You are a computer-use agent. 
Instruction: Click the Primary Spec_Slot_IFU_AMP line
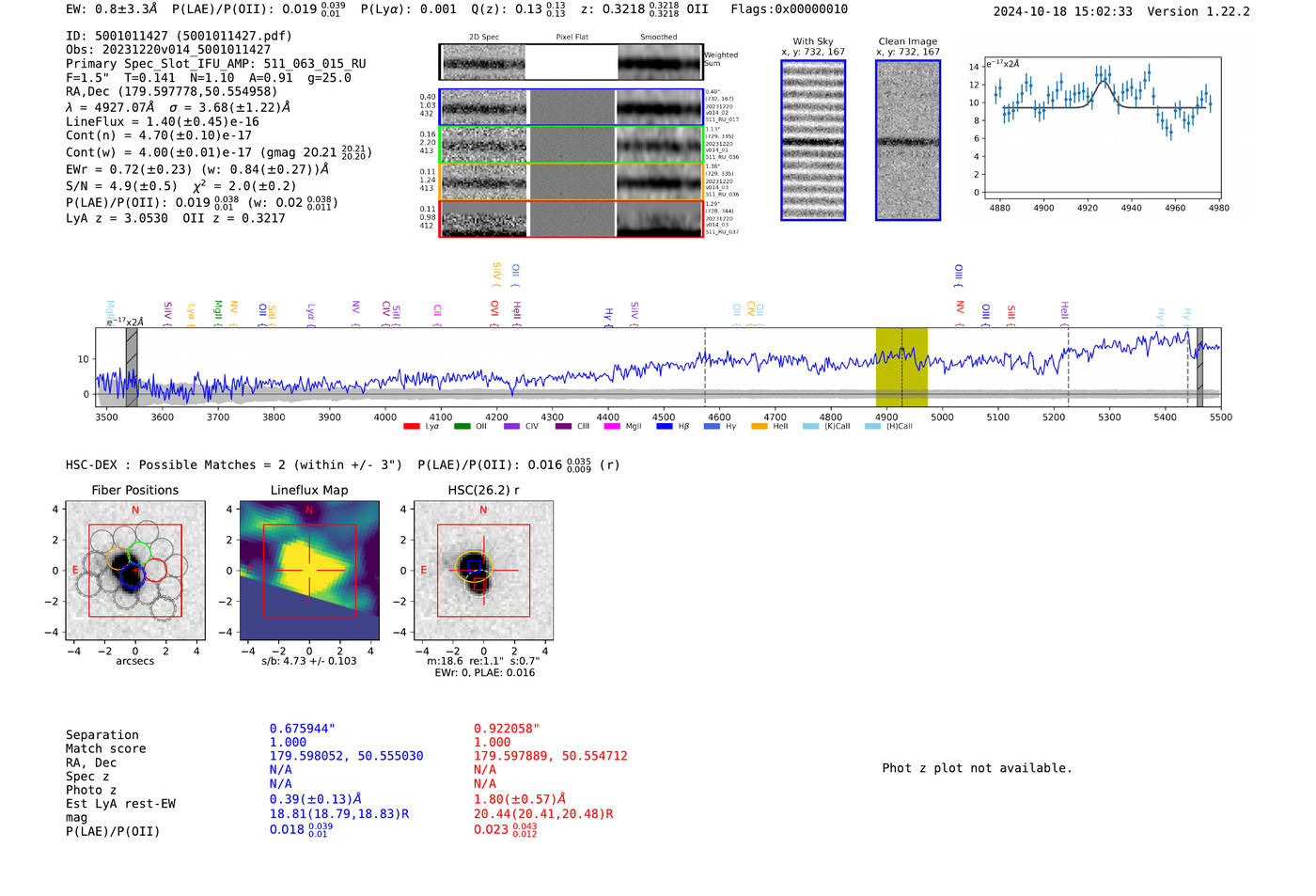pyautogui.click(x=216, y=64)
